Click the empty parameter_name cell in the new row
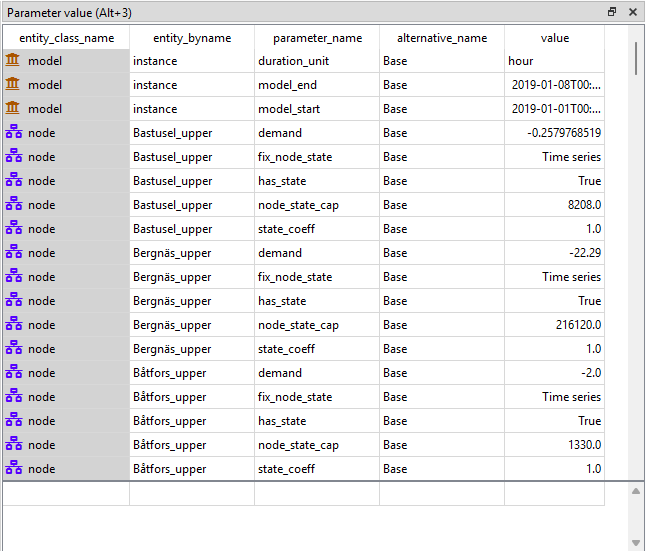 pos(317,493)
